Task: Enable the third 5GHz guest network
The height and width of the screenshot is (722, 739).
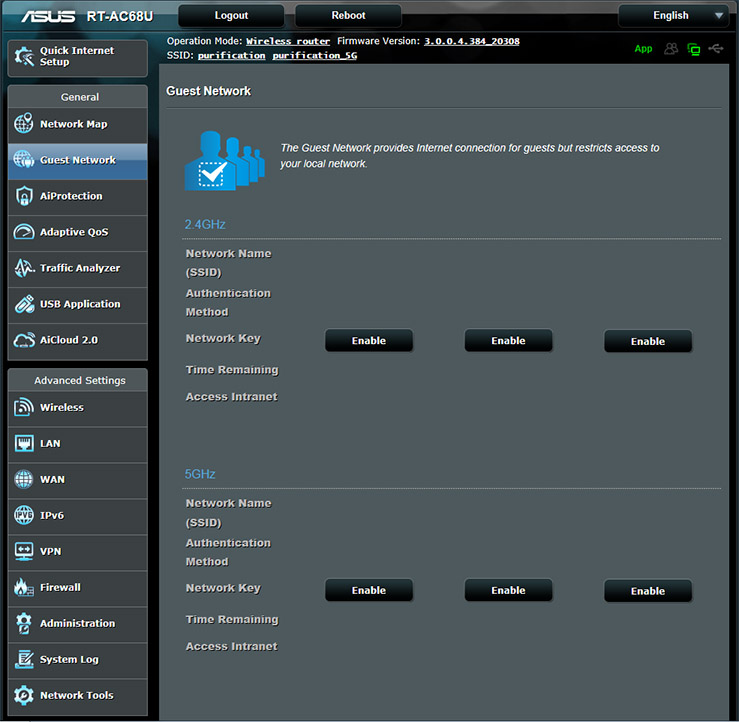Action: coord(648,591)
